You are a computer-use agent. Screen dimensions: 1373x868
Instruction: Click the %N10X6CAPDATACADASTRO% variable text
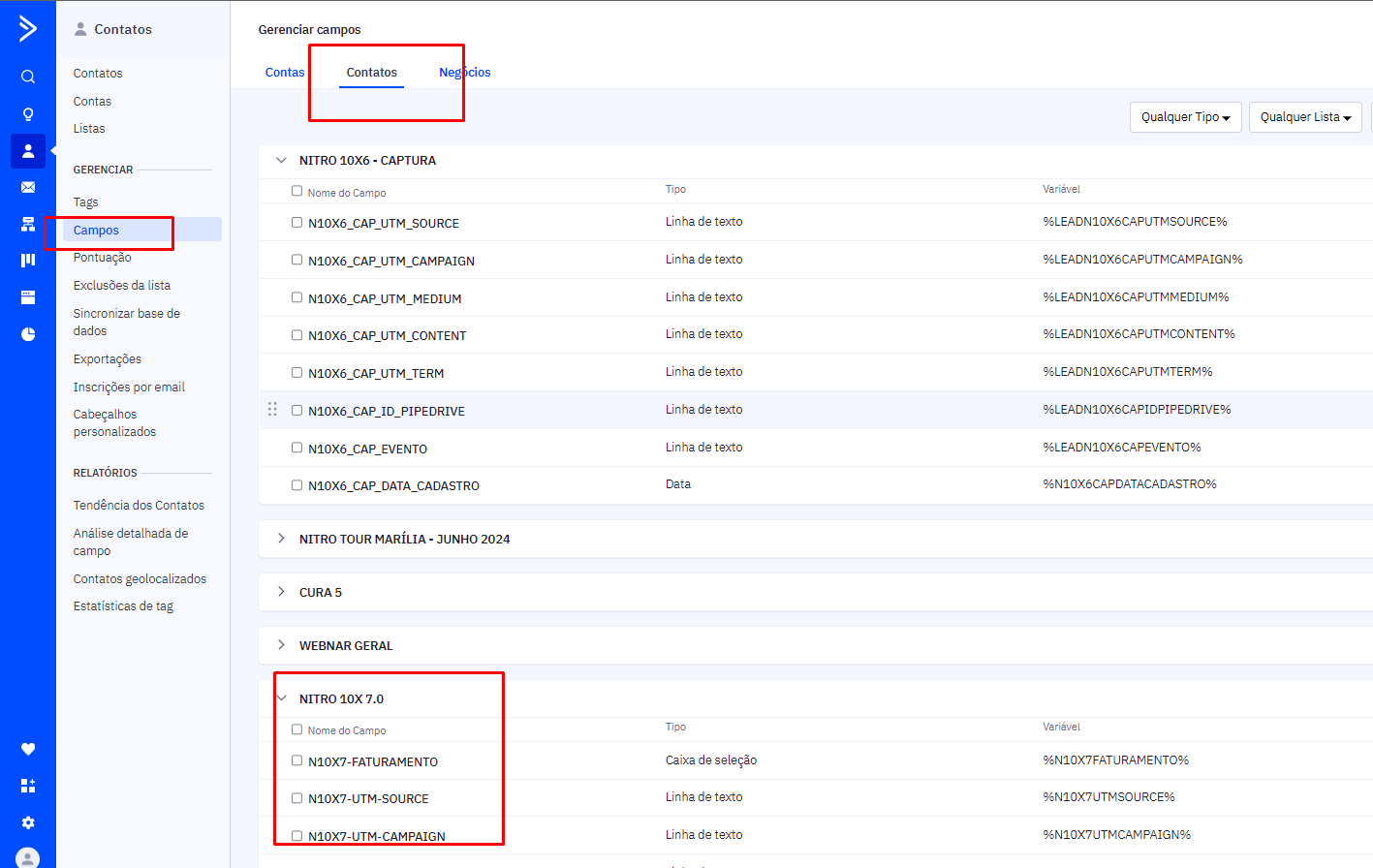[1130, 484]
